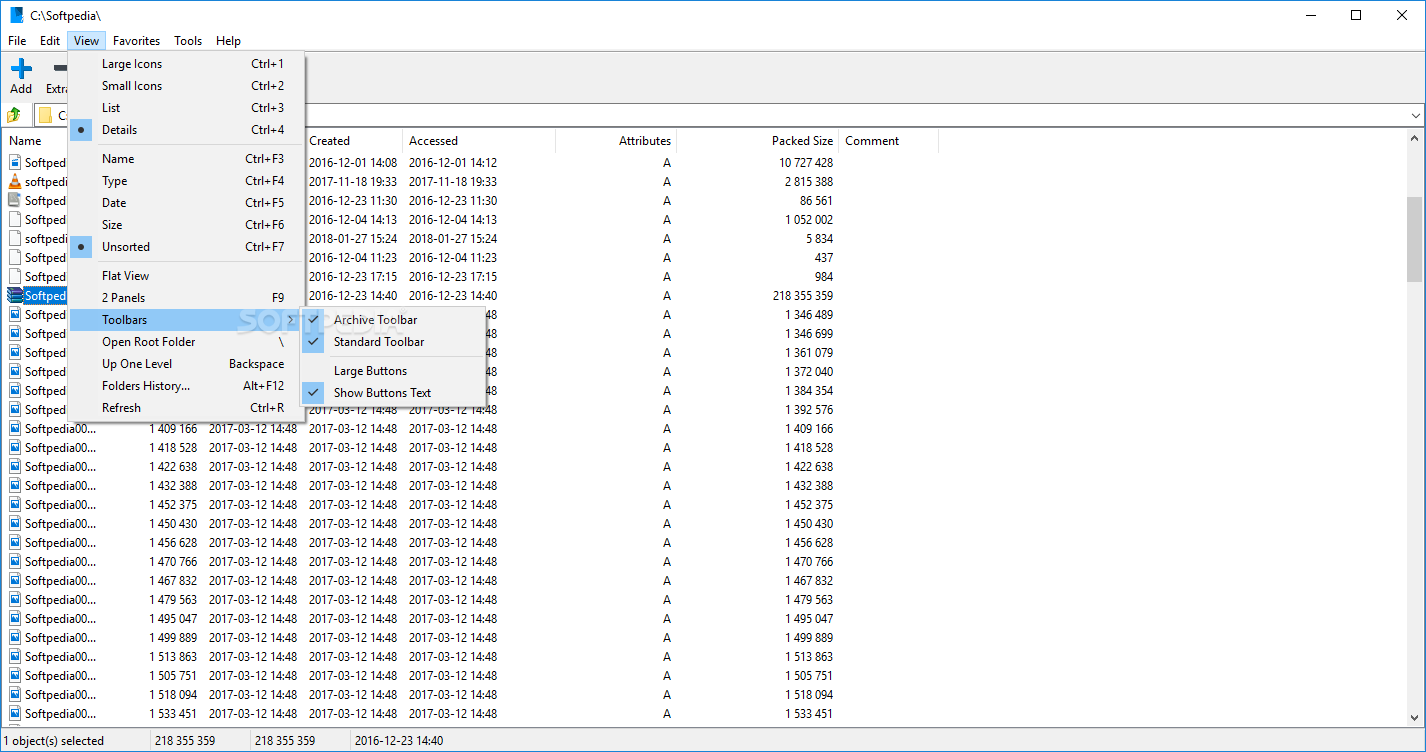Open the Edit menu
Viewport: 1426px width, 752px height.
pos(50,41)
